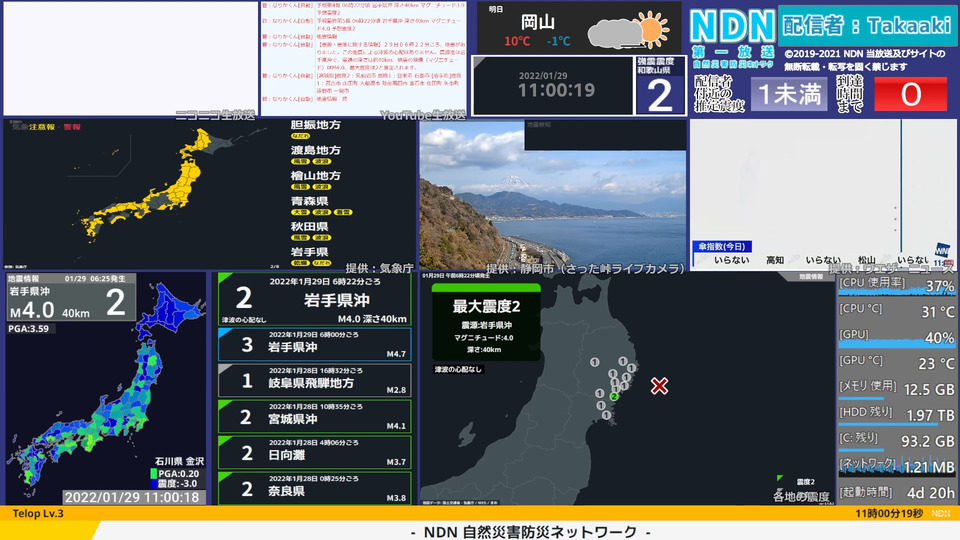The image size is (960, 540).
Task: Click the sun and cloud weather icon for 岡山
Action: click(628, 31)
